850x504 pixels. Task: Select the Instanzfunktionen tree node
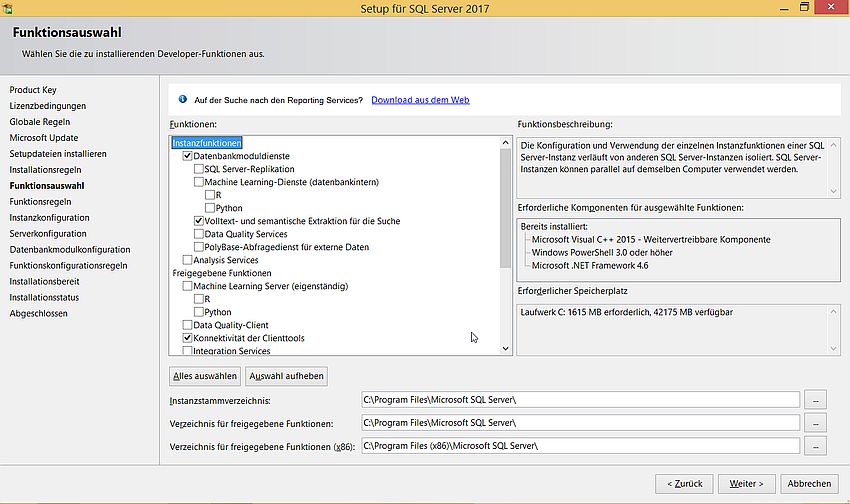click(207, 143)
